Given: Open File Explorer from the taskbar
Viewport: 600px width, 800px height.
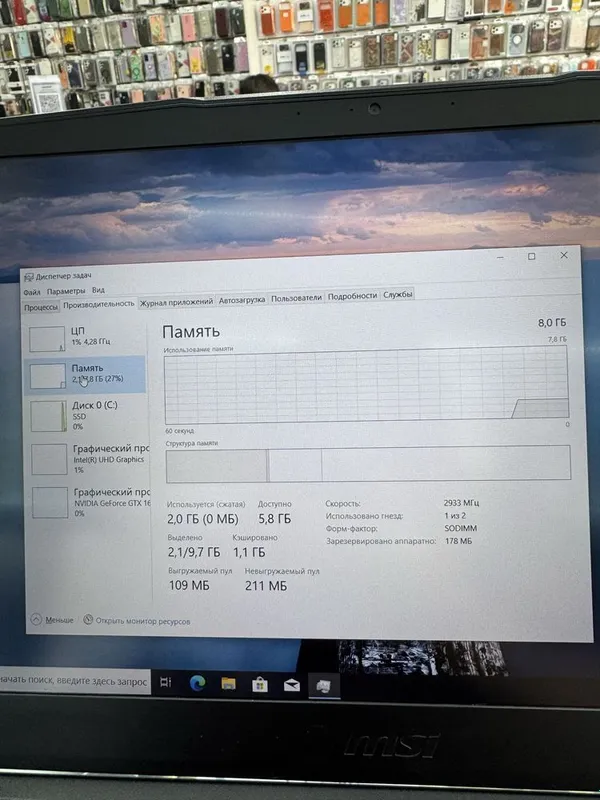Looking at the screenshot, I should pyautogui.click(x=228, y=684).
